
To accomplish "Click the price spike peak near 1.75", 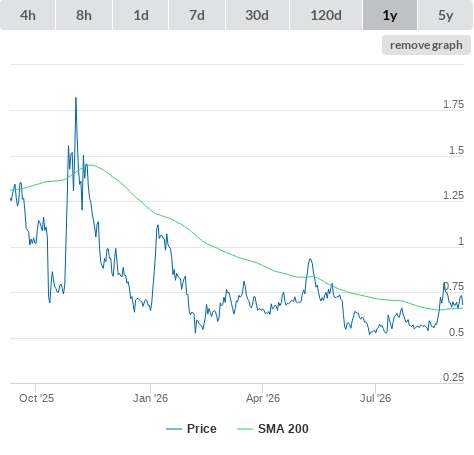I will click(x=76, y=98).
